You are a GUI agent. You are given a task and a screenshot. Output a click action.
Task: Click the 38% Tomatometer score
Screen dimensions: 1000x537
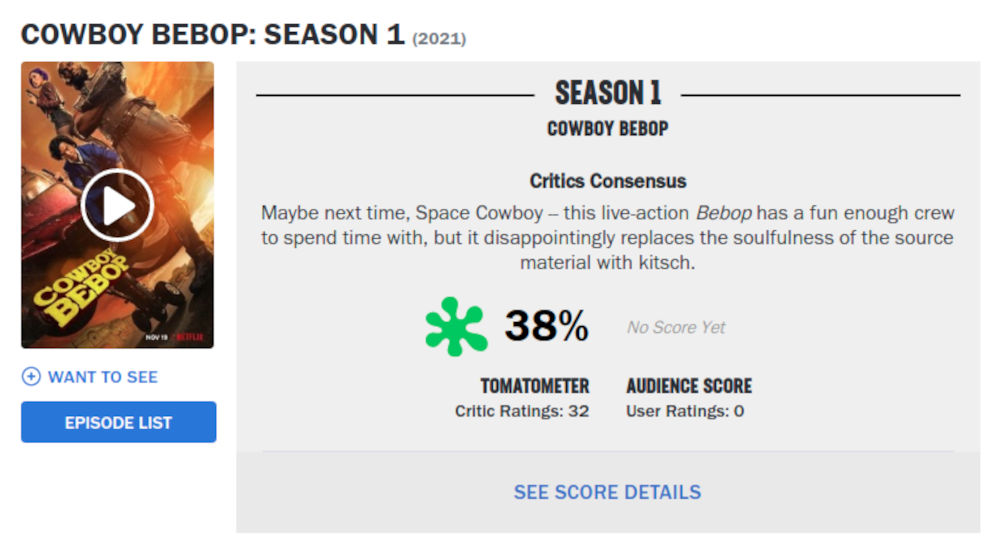click(546, 326)
